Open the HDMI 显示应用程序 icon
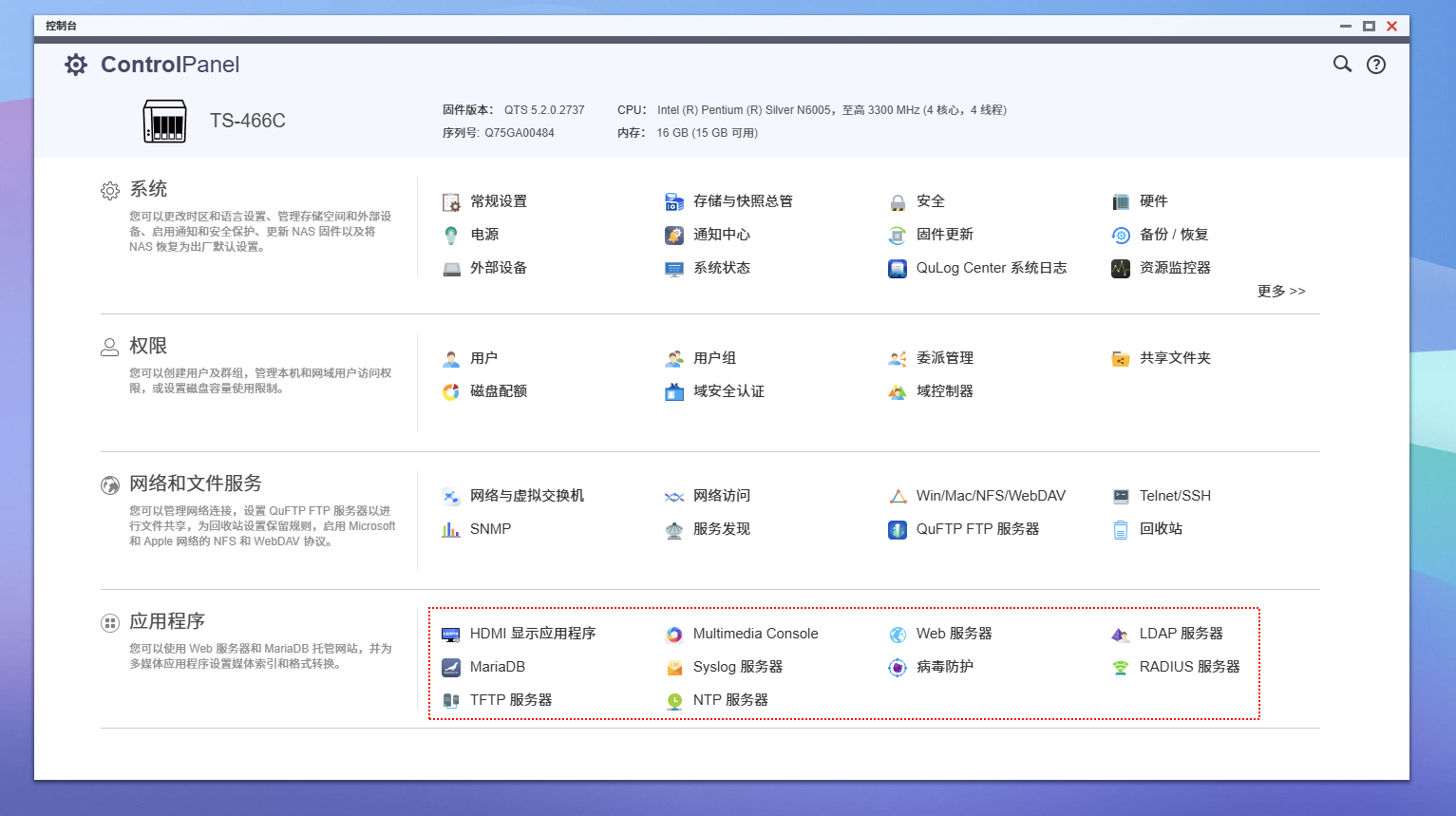Image resolution: width=1456 pixels, height=816 pixels. coord(451,634)
